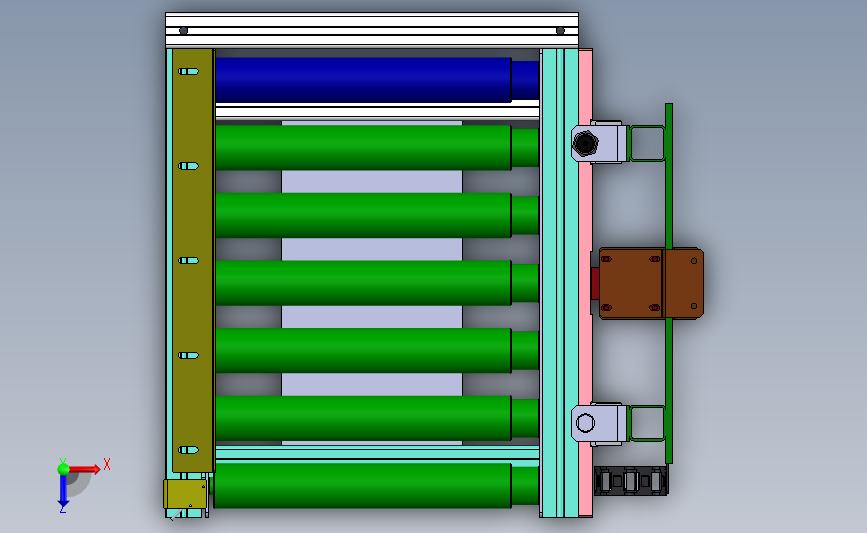Select the bearing block with the empty circle hole
Image resolution: width=867 pixels, height=533 pixels.
[599, 424]
